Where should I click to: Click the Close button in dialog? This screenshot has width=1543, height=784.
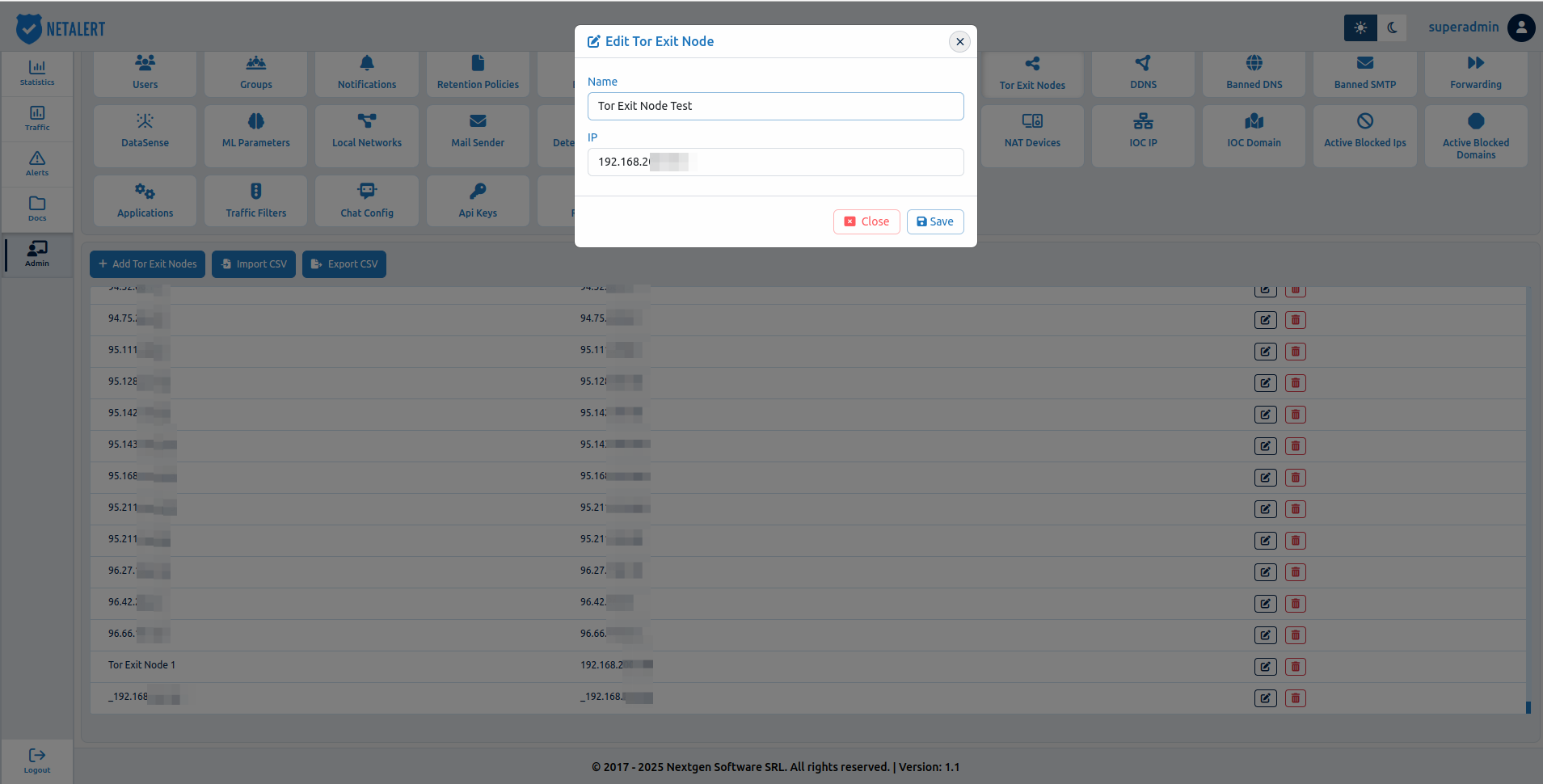(866, 221)
